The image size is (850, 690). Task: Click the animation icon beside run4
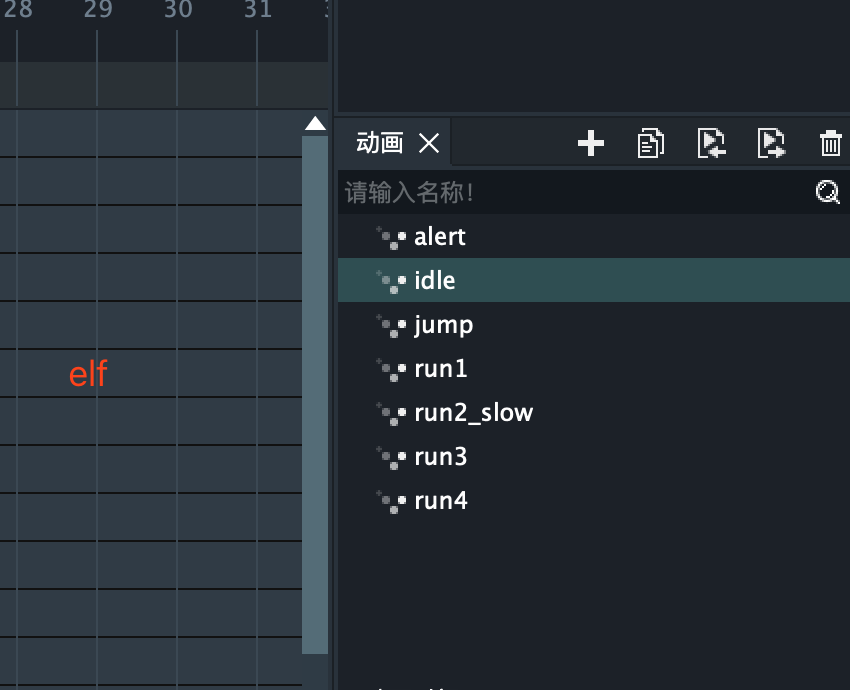[x=392, y=501]
